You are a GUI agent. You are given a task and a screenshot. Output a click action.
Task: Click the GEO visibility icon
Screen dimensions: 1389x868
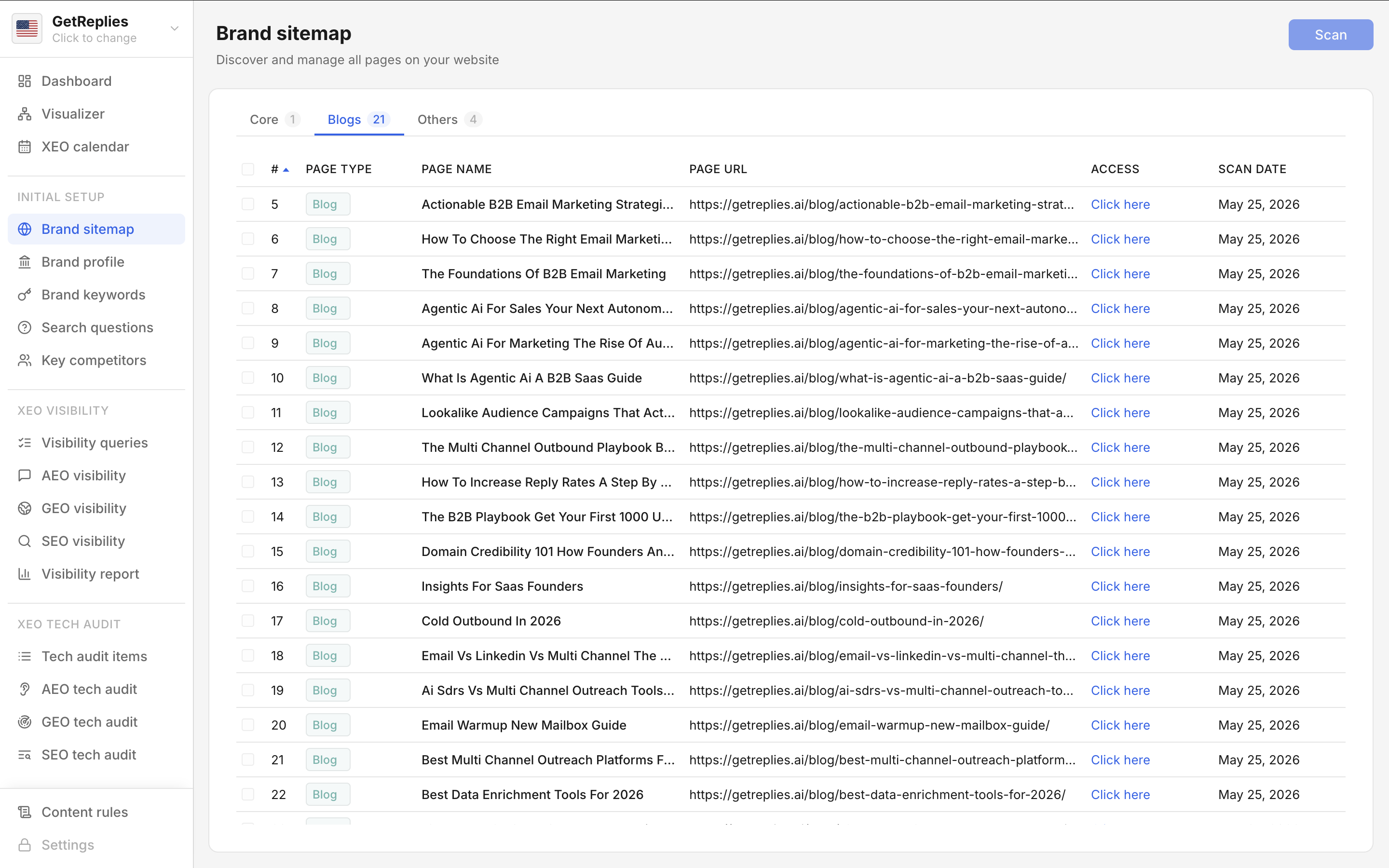(24, 508)
